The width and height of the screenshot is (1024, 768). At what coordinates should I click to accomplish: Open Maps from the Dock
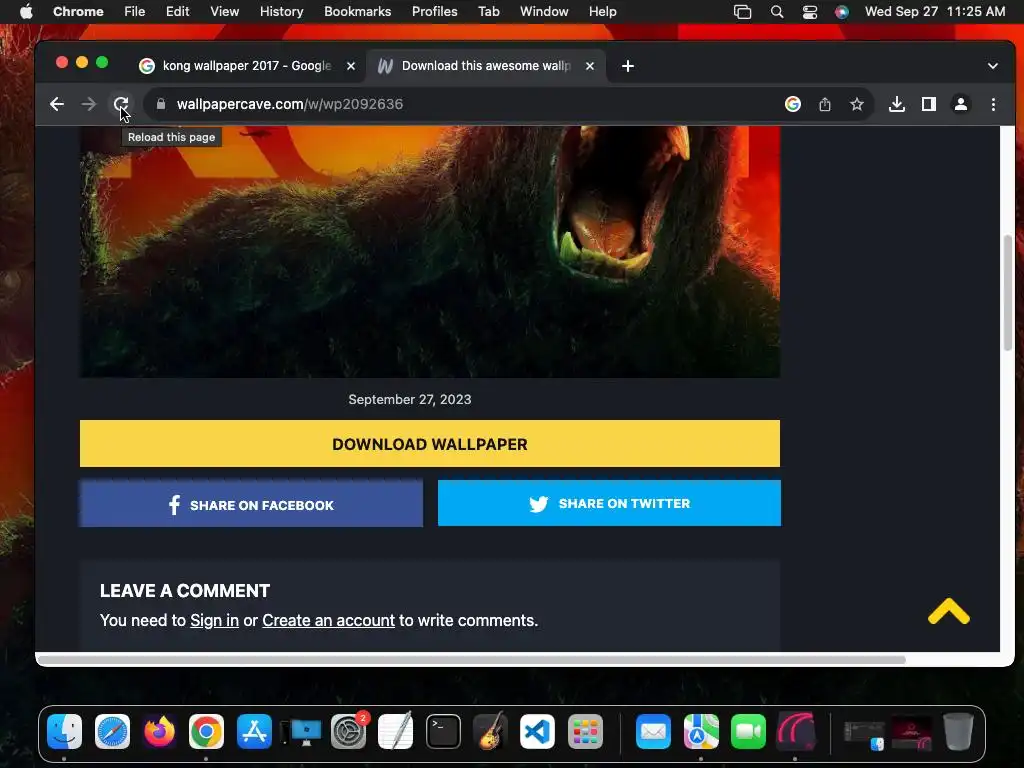pos(701,731)
